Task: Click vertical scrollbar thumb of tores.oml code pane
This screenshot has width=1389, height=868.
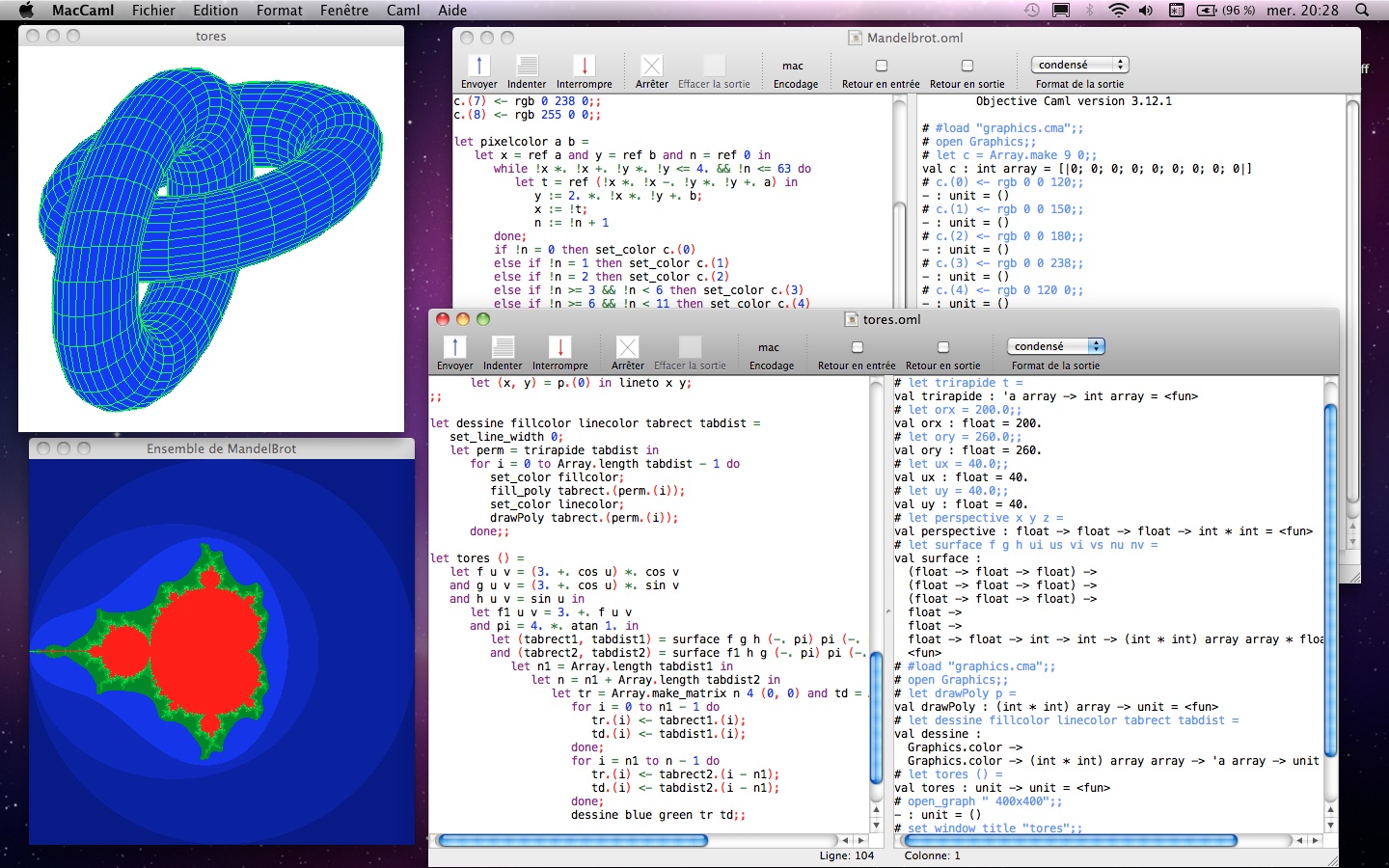Action: pos(877,718)
